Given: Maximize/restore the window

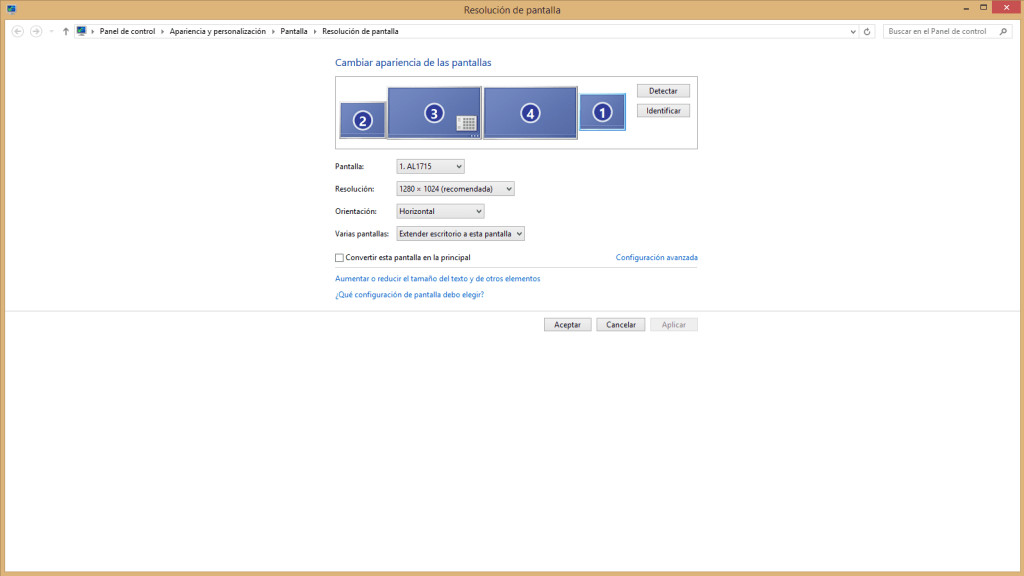Looking at the screenshot, I should (x=984, y=8).
